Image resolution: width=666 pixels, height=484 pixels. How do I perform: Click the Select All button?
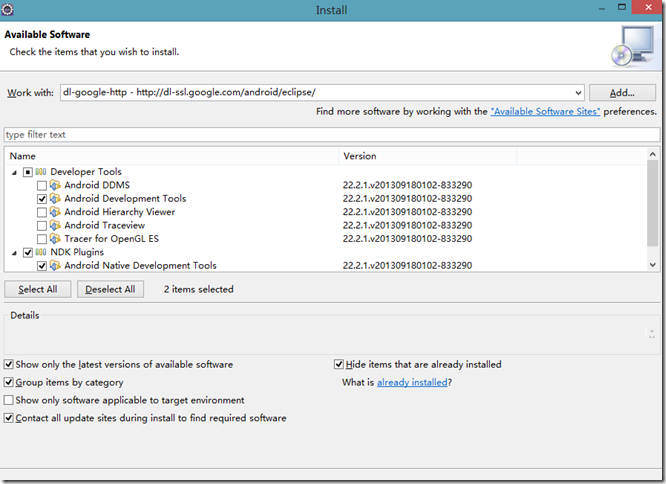(38, 289)
